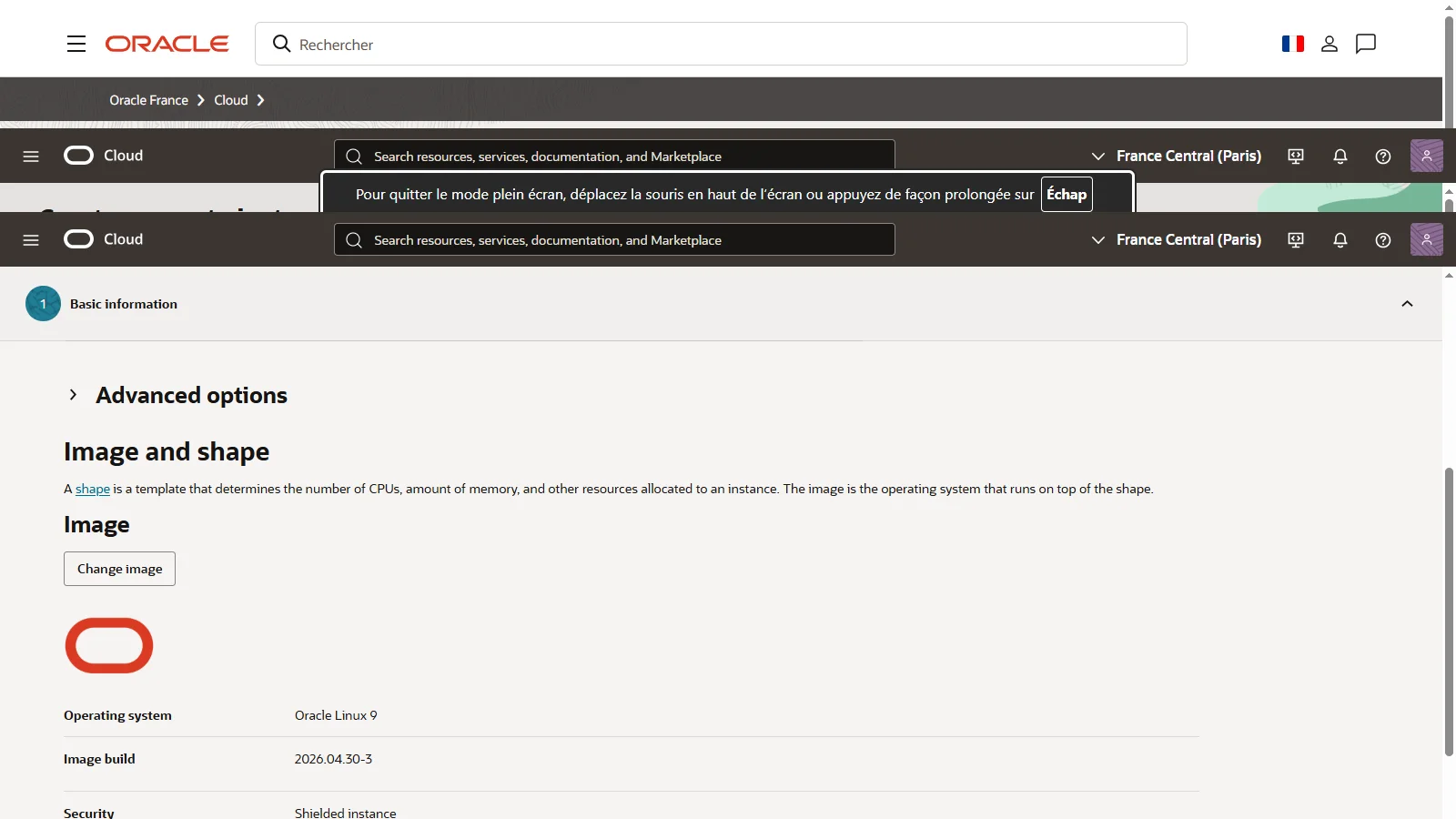Click the Change image button
Image resolution: width=1456 pixels, height=819 pixels.
pyautogui.click(x=119, y=569)
